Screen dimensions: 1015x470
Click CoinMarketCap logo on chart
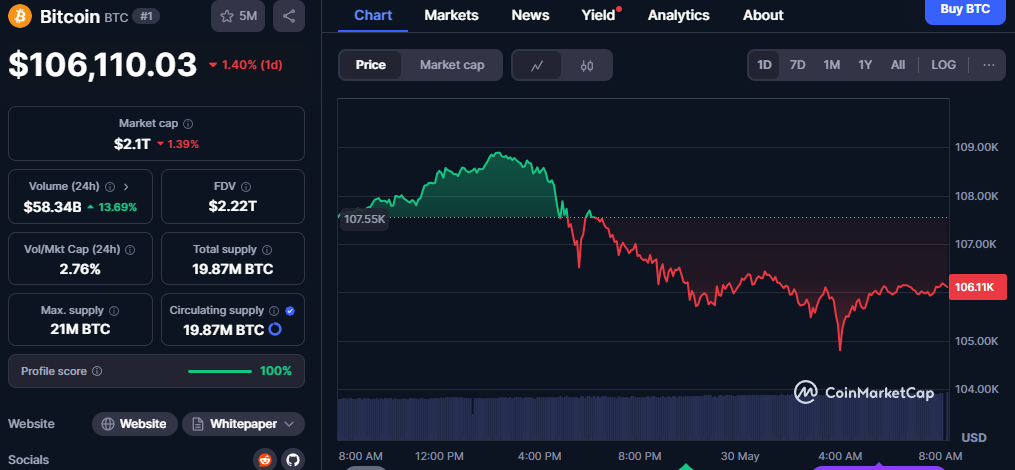(x=864, y=392)
